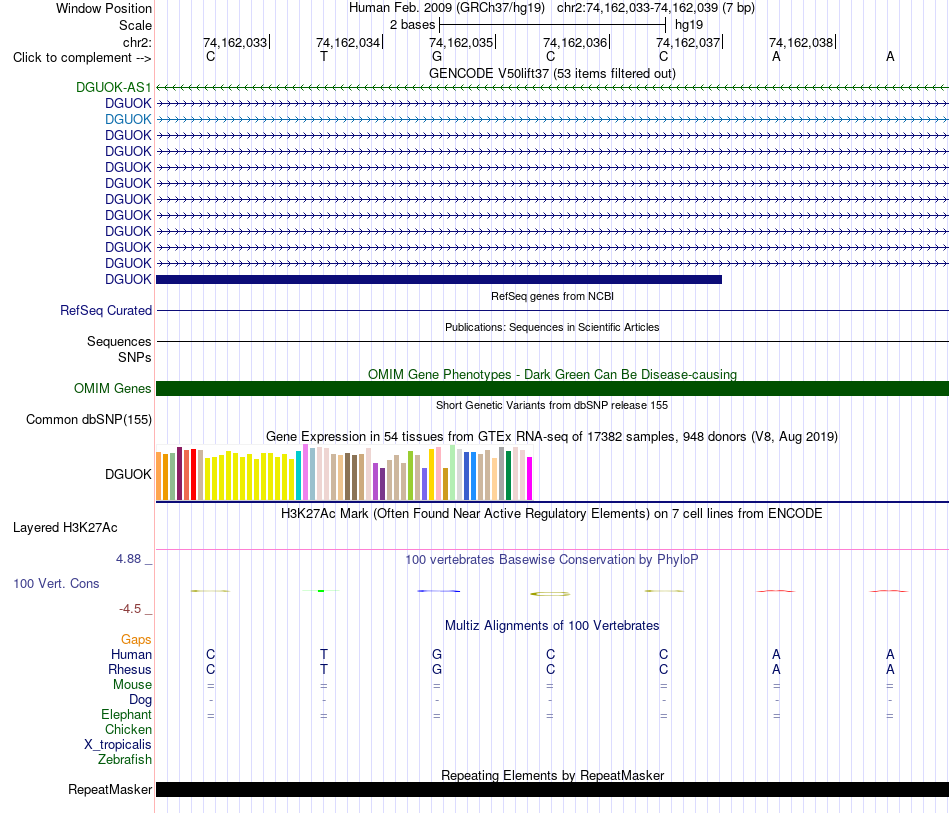The image size is (950, 813).
Task: Click the '100 Vert. Cons' track label
Action: (56, 583)
